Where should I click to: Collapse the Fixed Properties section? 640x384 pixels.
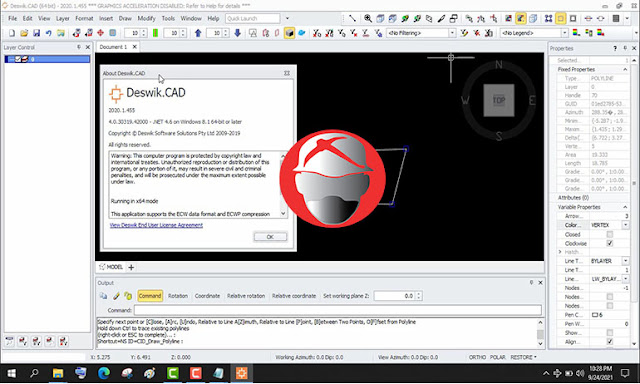[x=625, y=69]
